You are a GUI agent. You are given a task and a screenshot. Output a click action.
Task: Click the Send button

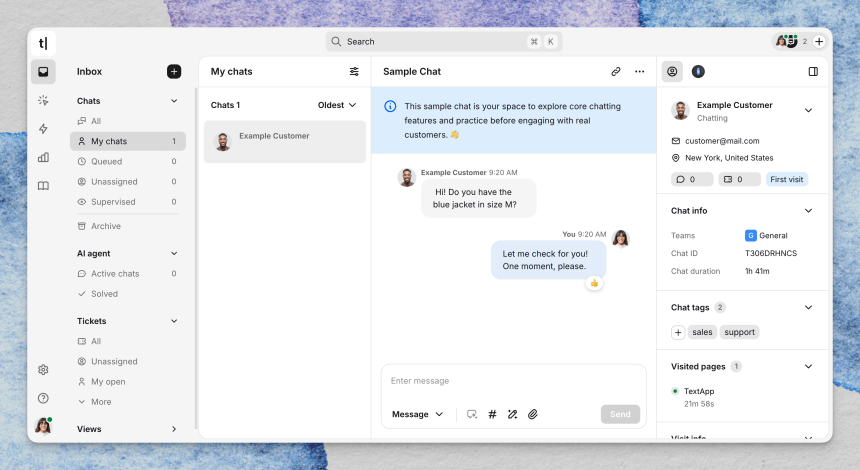pos(620,414)
